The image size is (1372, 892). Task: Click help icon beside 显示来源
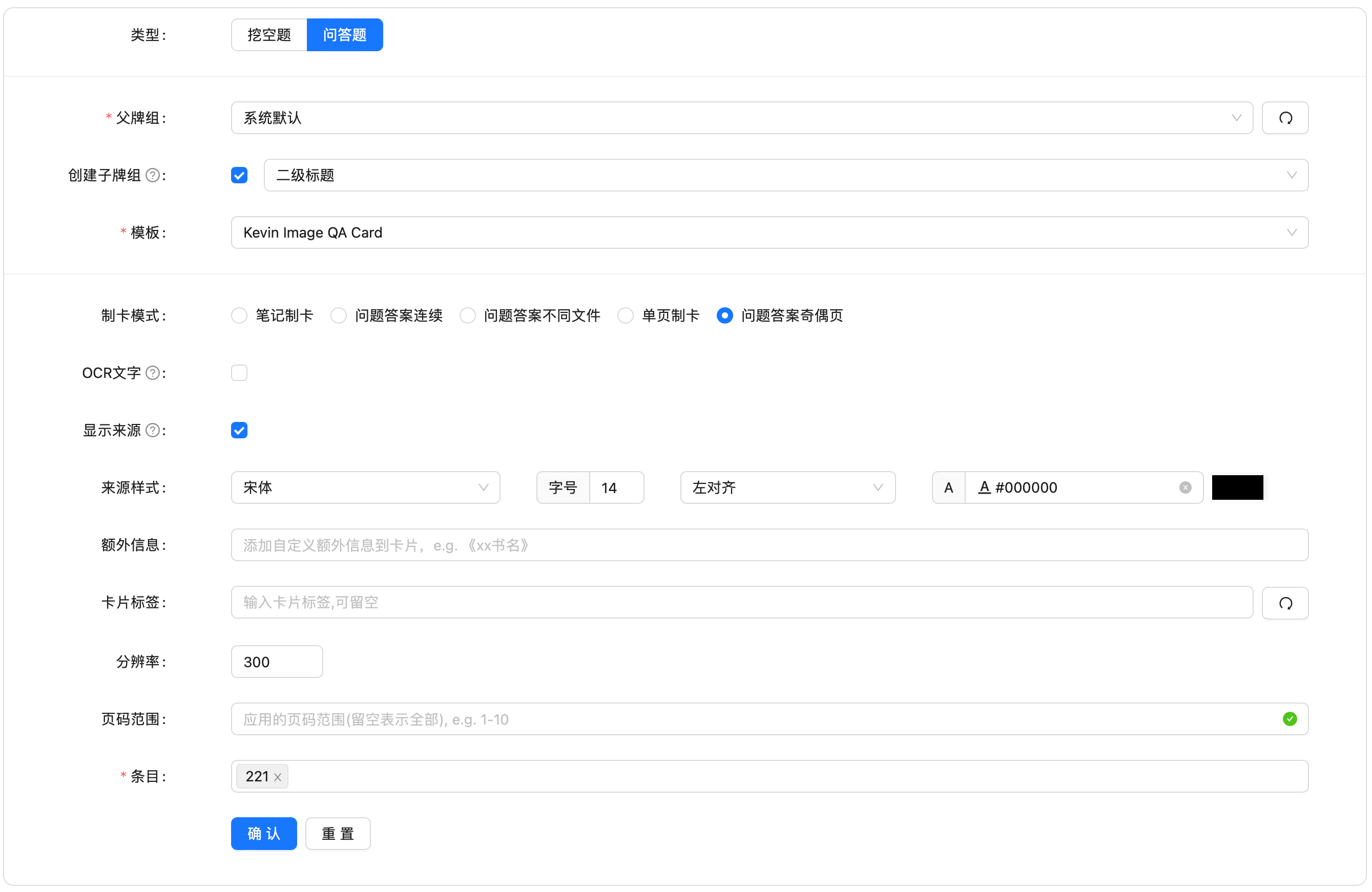[153, 431]
